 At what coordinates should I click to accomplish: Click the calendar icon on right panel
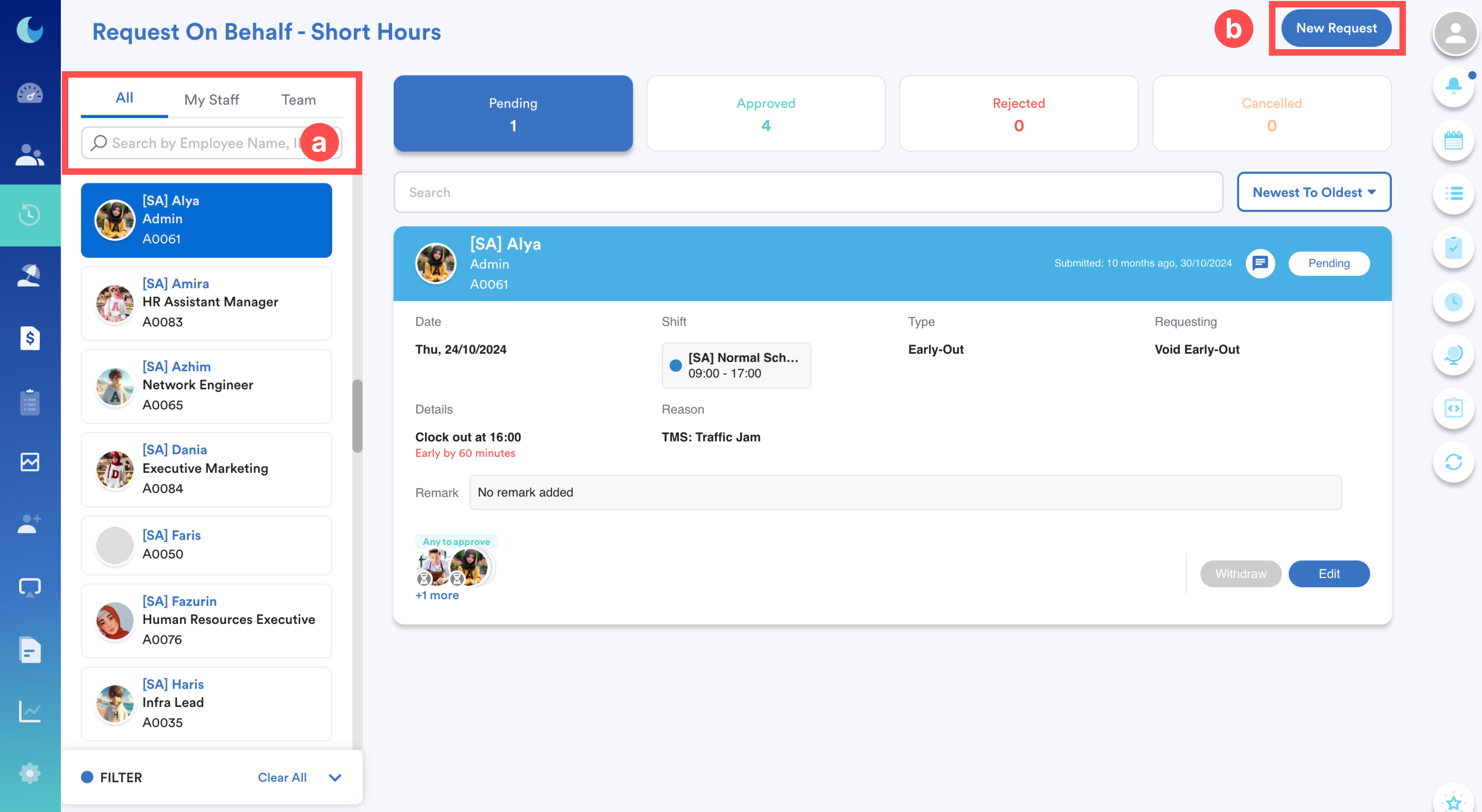[x=1453, y=140]
